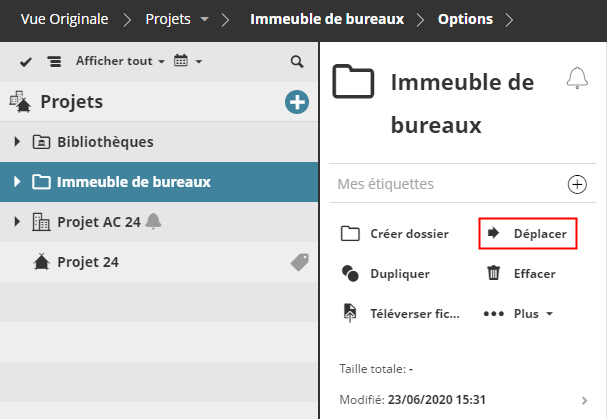
Task: Click the search magnifier icon
Action: coord(296,62)
